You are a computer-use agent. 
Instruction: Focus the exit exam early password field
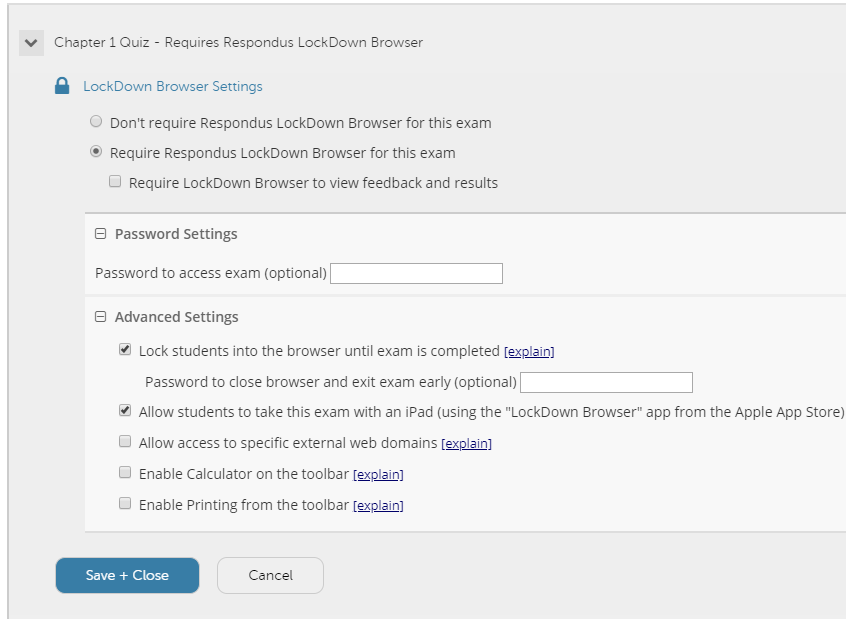coord(606,383)
